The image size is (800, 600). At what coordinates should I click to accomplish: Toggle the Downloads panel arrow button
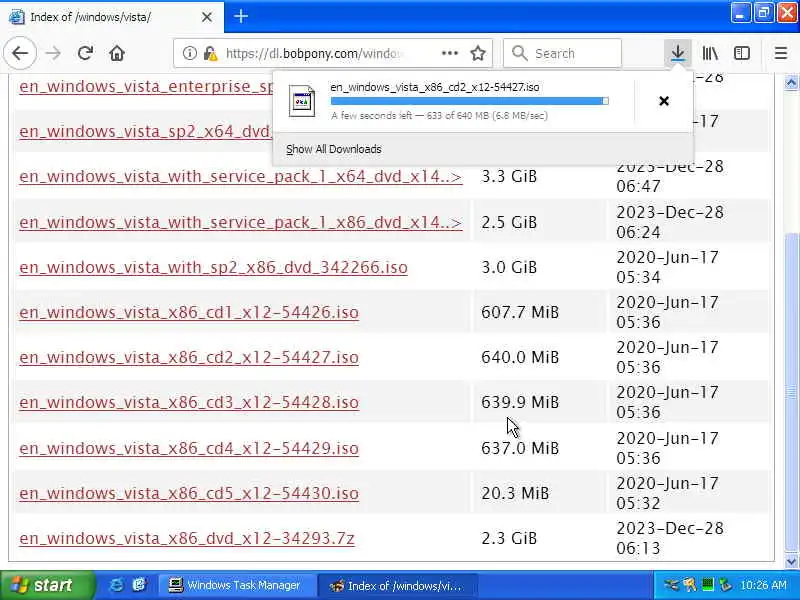678,53
